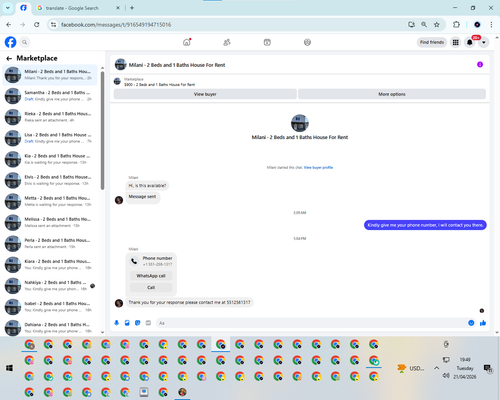This screenshot has height=400, width=500.
Task: Open the Perla conversation
Action: pyautogui.click(x=50, y=243)
